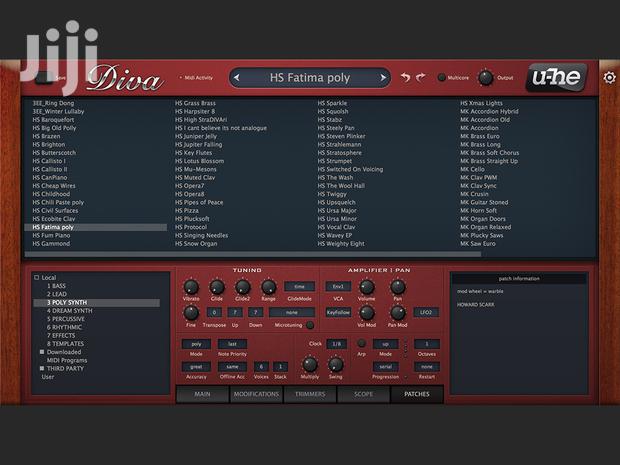Click the Diva logo
Screen dimensions: 620x465
(x=125, y=78)
